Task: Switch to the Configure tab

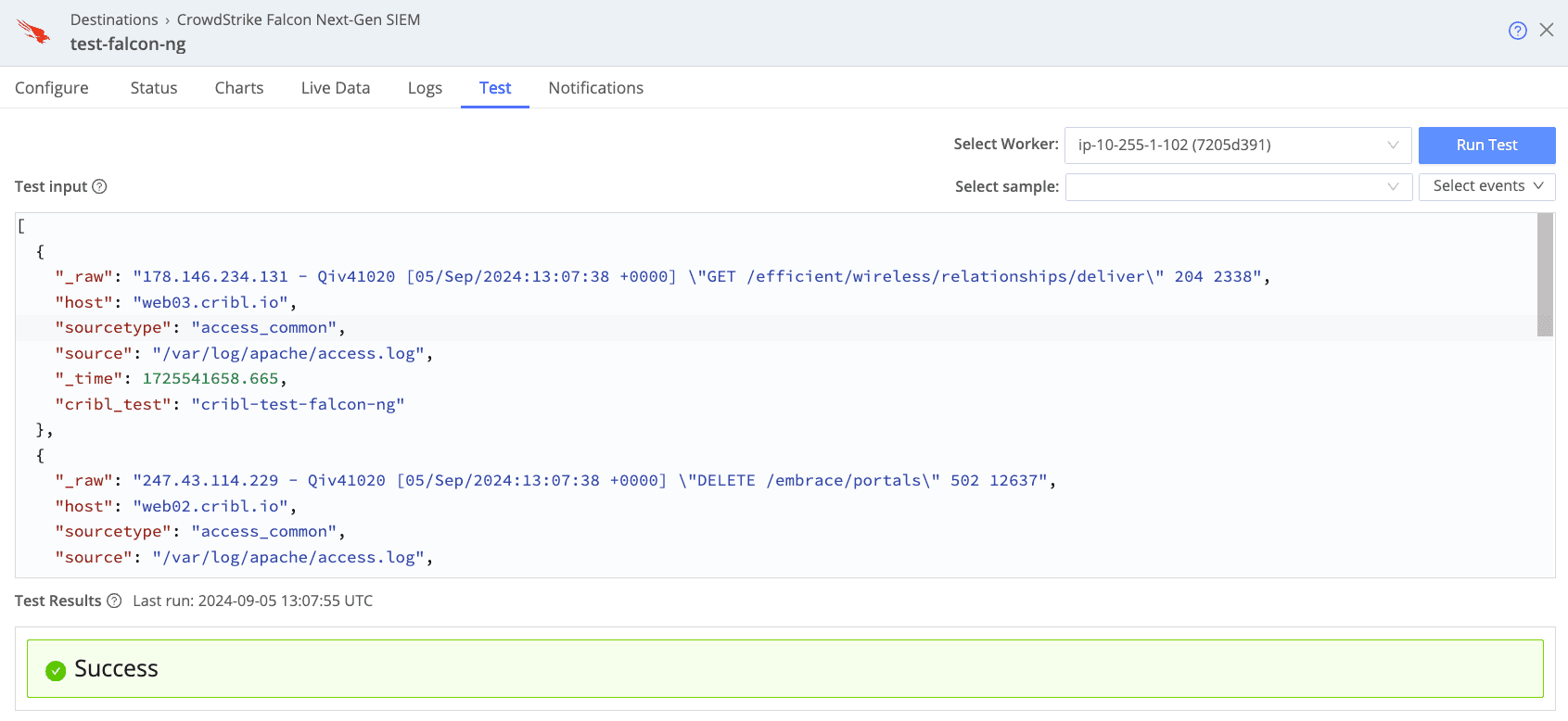Action: [x=52, y=88]
